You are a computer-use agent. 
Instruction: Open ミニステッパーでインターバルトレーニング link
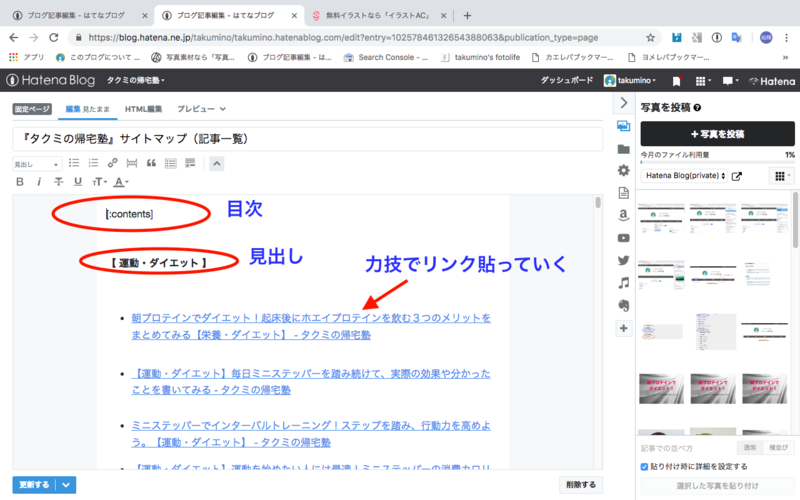(311, 434)
